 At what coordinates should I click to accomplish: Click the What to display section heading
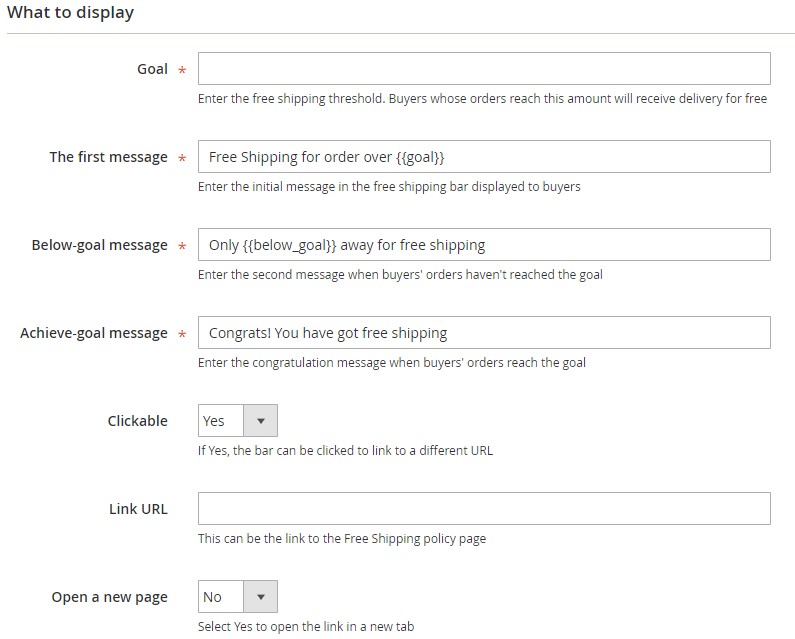point(70,12)
